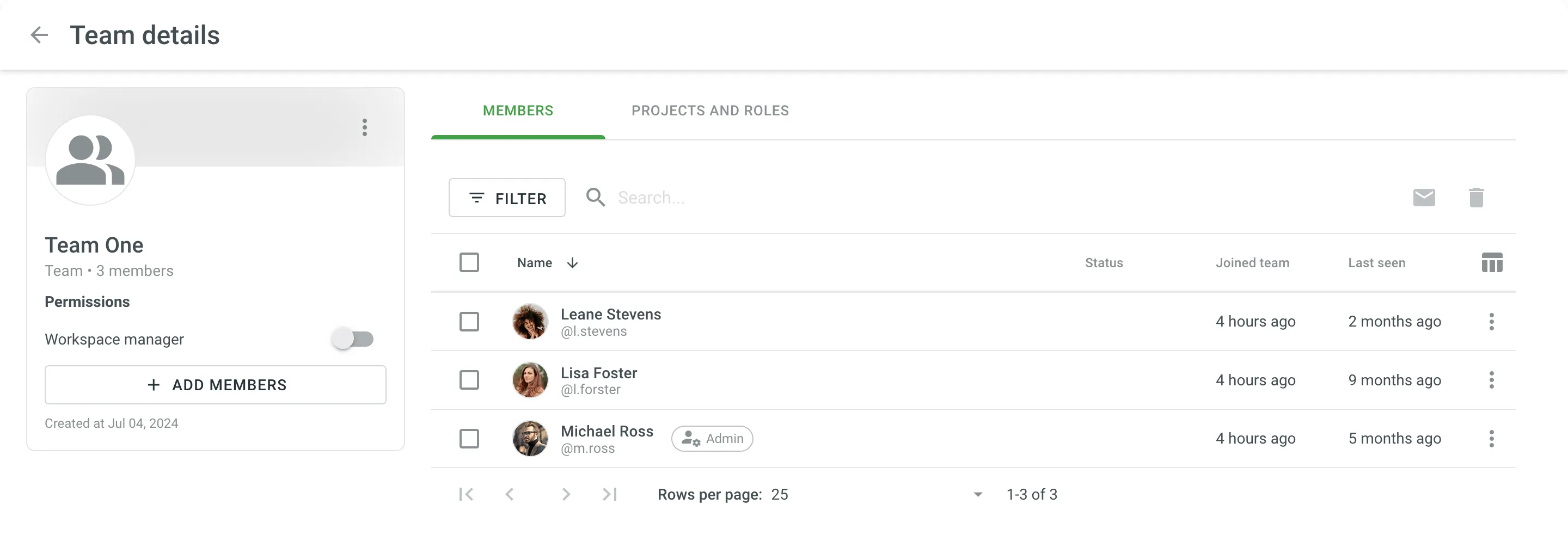Image resolution: width=1568 pixels, height=541 pixels.
Task: Go to the last page of members
Action: coord(609,495)
